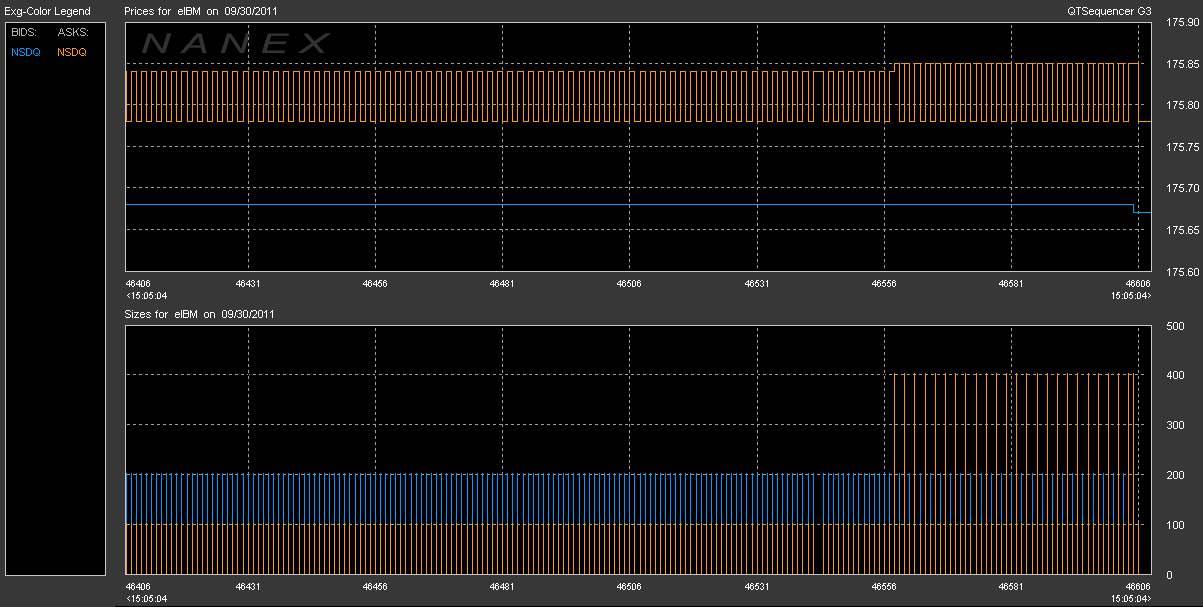The height and width of the screenshot is (607, 1203).
Task: Click sequence tick 46581 under Sizes chart
Action: click(1011, 587)
